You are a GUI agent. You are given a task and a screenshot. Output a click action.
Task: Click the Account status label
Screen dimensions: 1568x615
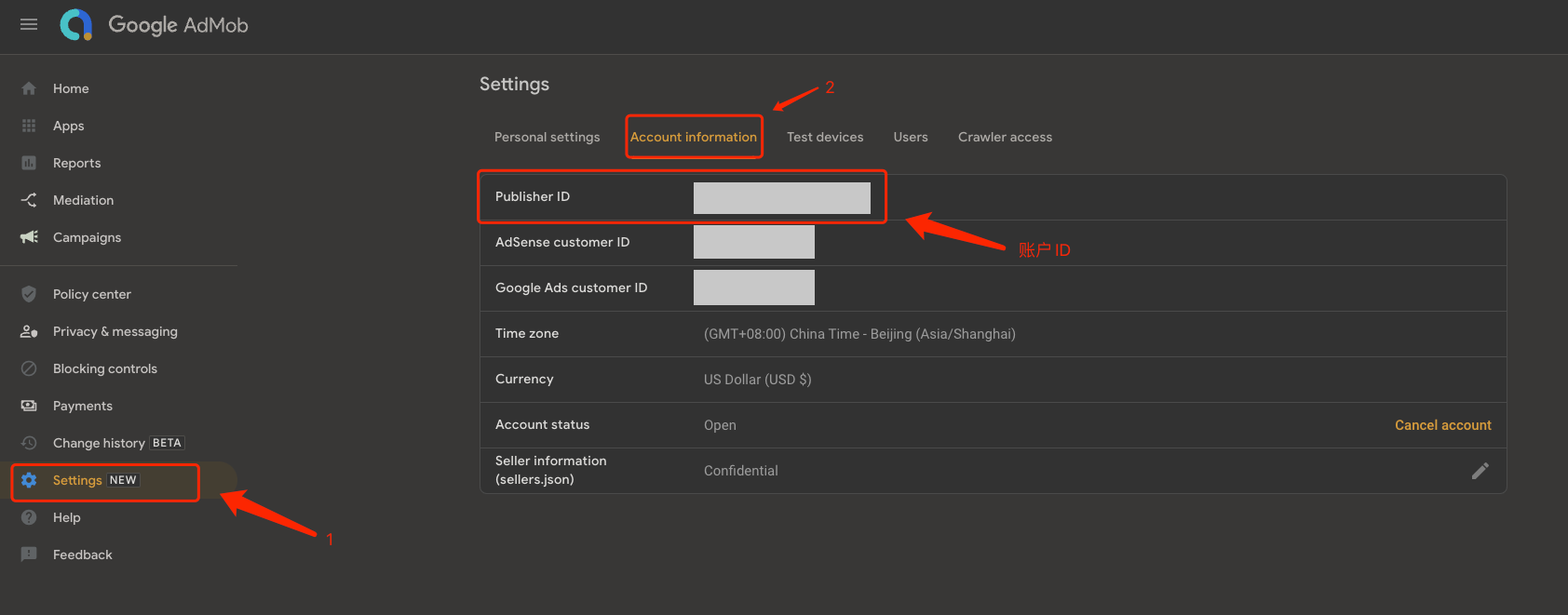tap(542, 424)
